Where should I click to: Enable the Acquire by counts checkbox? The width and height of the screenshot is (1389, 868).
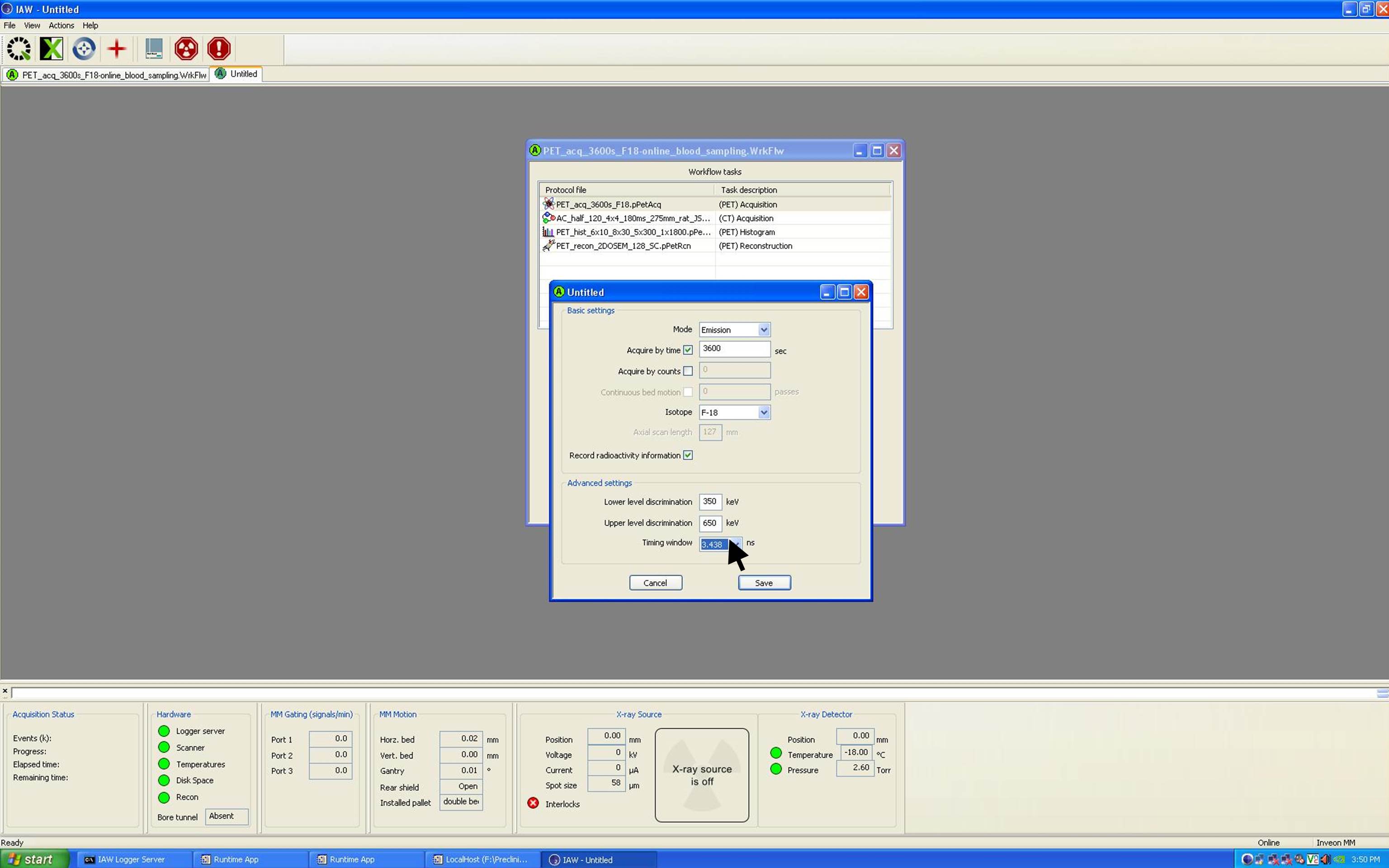688,372
